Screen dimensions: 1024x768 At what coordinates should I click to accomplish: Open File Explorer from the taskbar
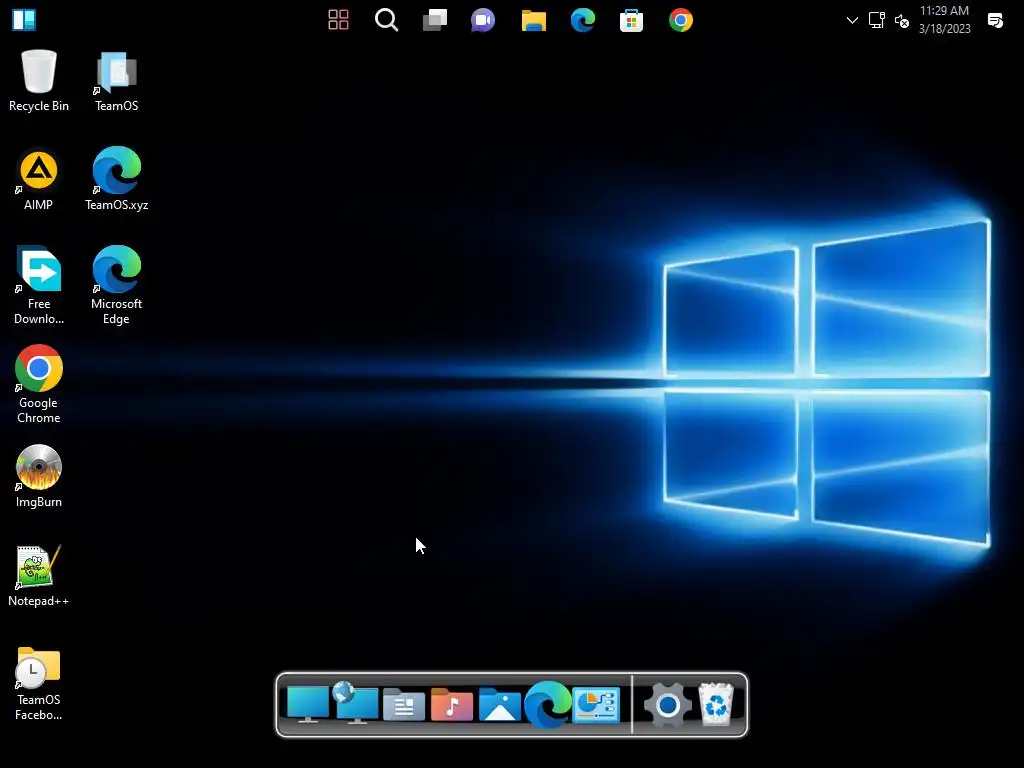pos(534,20)
